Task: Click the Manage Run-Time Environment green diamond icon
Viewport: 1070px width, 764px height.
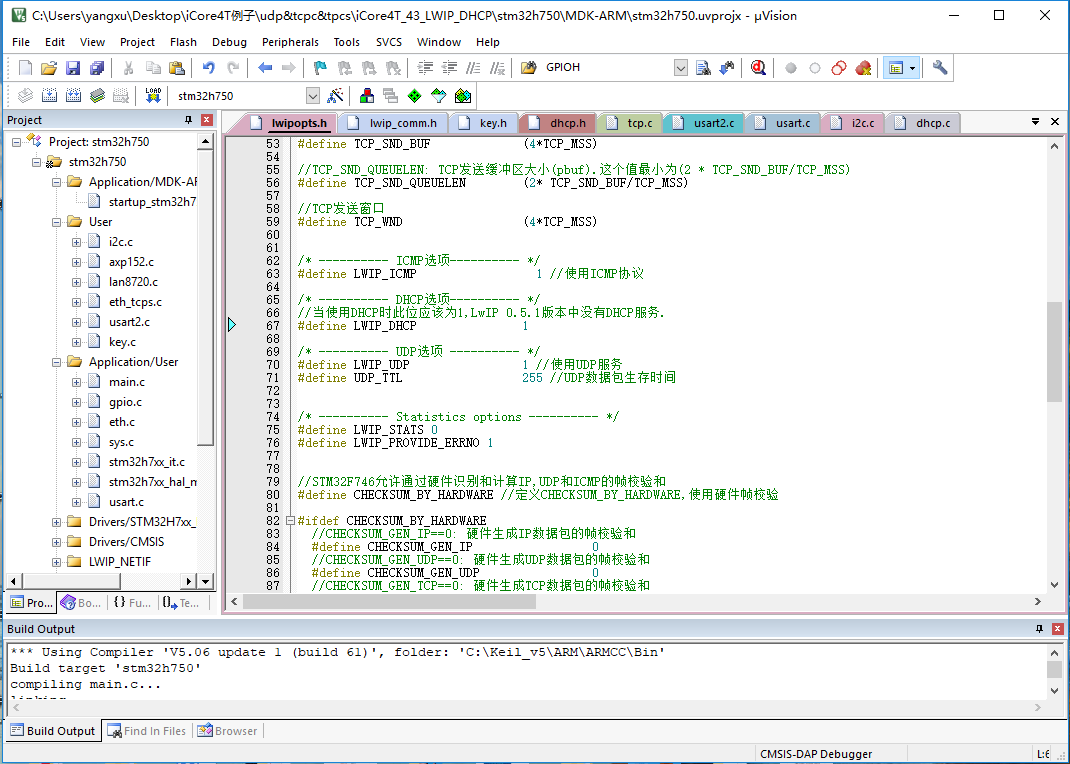Action: point(414,95)
